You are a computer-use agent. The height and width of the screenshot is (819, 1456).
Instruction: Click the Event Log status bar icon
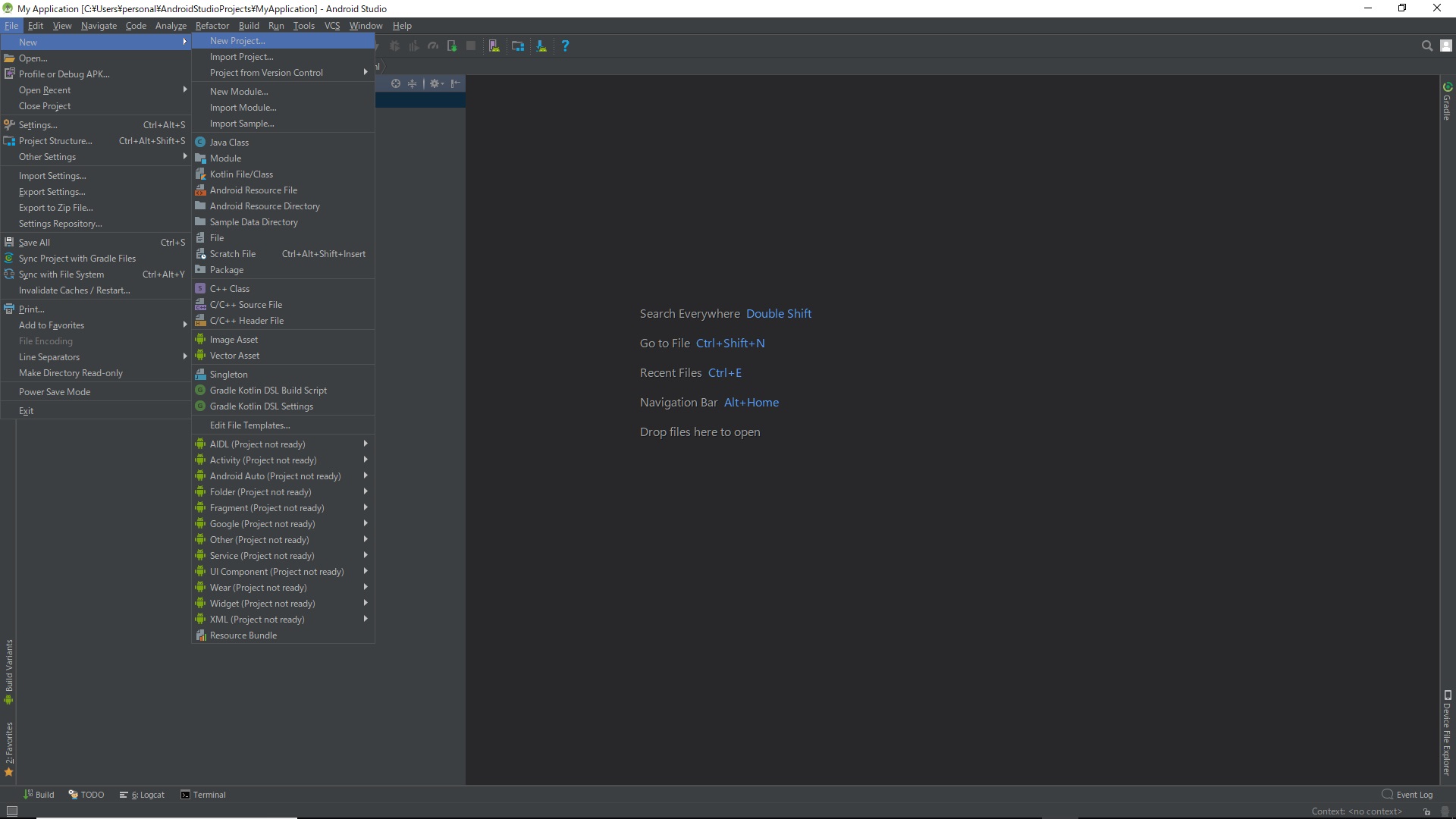coord(1388,794)
